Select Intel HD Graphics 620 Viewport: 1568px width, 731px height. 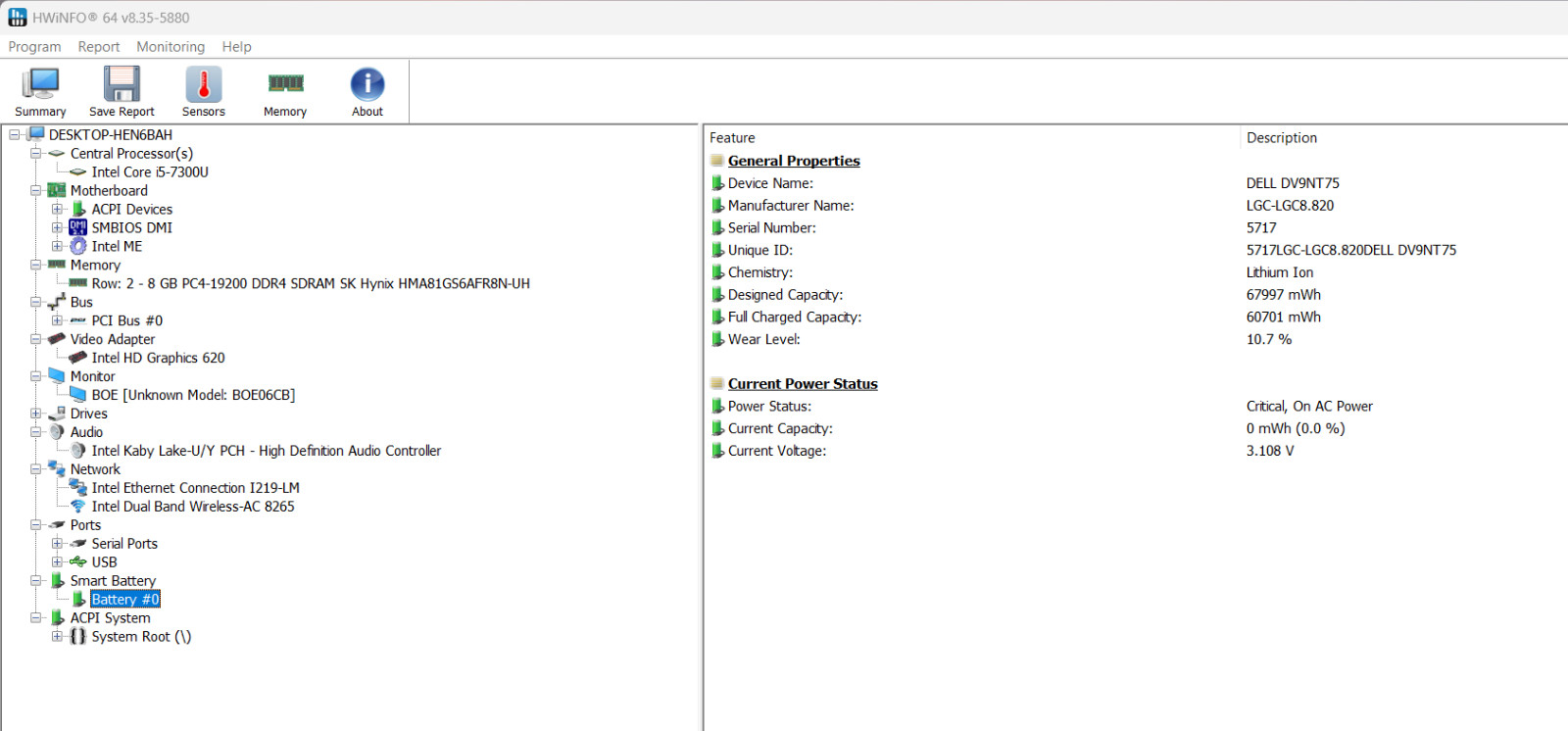tap(158, 358)
